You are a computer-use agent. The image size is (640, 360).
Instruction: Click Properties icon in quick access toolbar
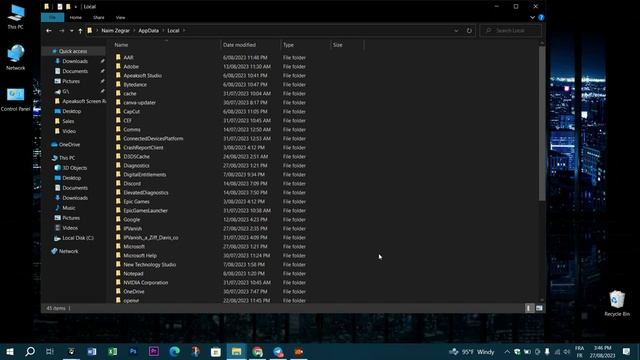click(60, 7)
